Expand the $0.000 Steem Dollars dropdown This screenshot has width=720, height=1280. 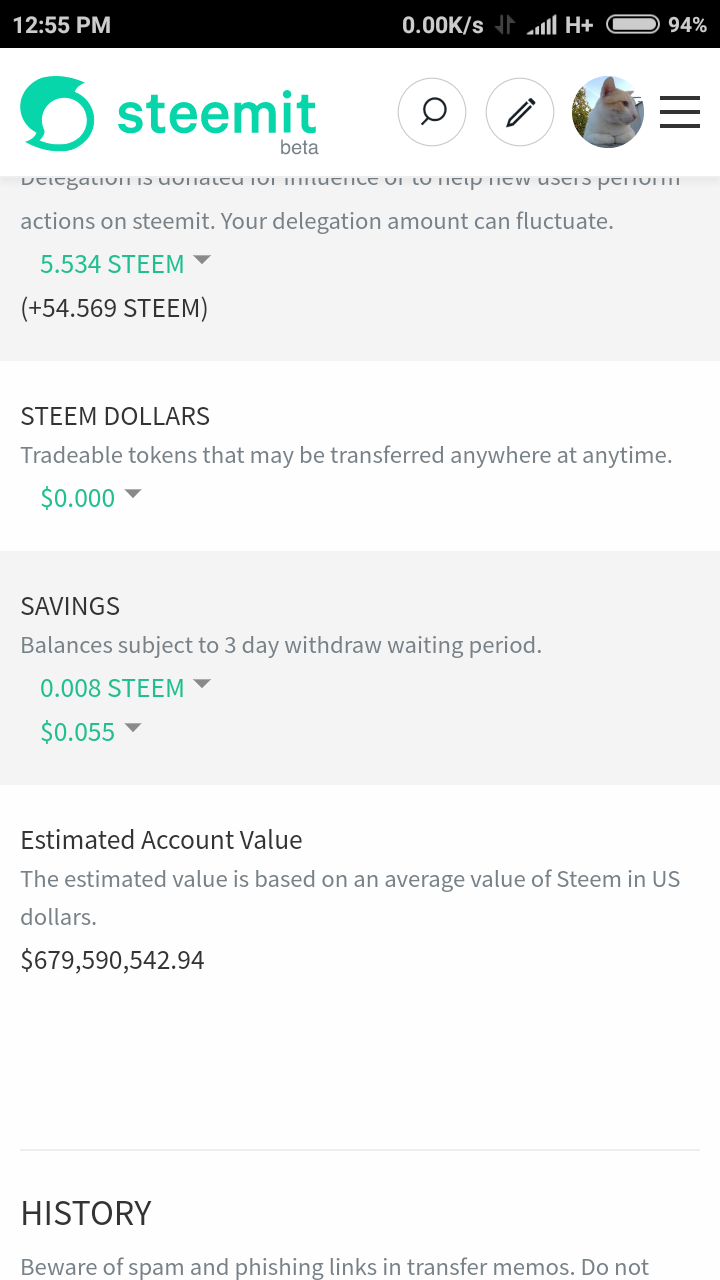click(x=90, y=498)
